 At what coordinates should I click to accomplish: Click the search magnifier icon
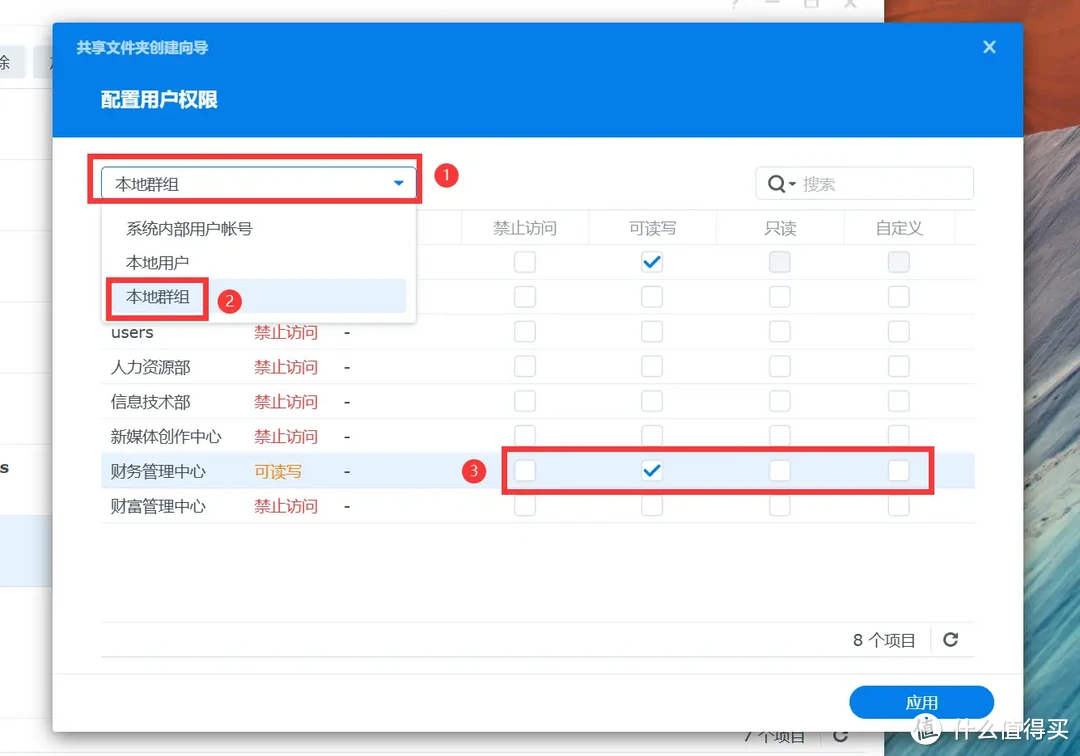click(x=779, y=183)
